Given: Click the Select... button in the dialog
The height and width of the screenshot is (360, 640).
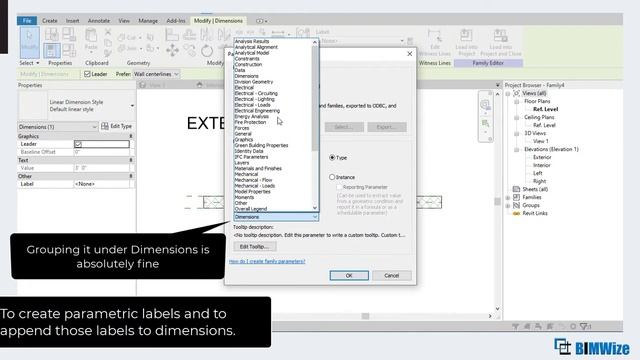Looking at the screenshot, I should [344, 127].
